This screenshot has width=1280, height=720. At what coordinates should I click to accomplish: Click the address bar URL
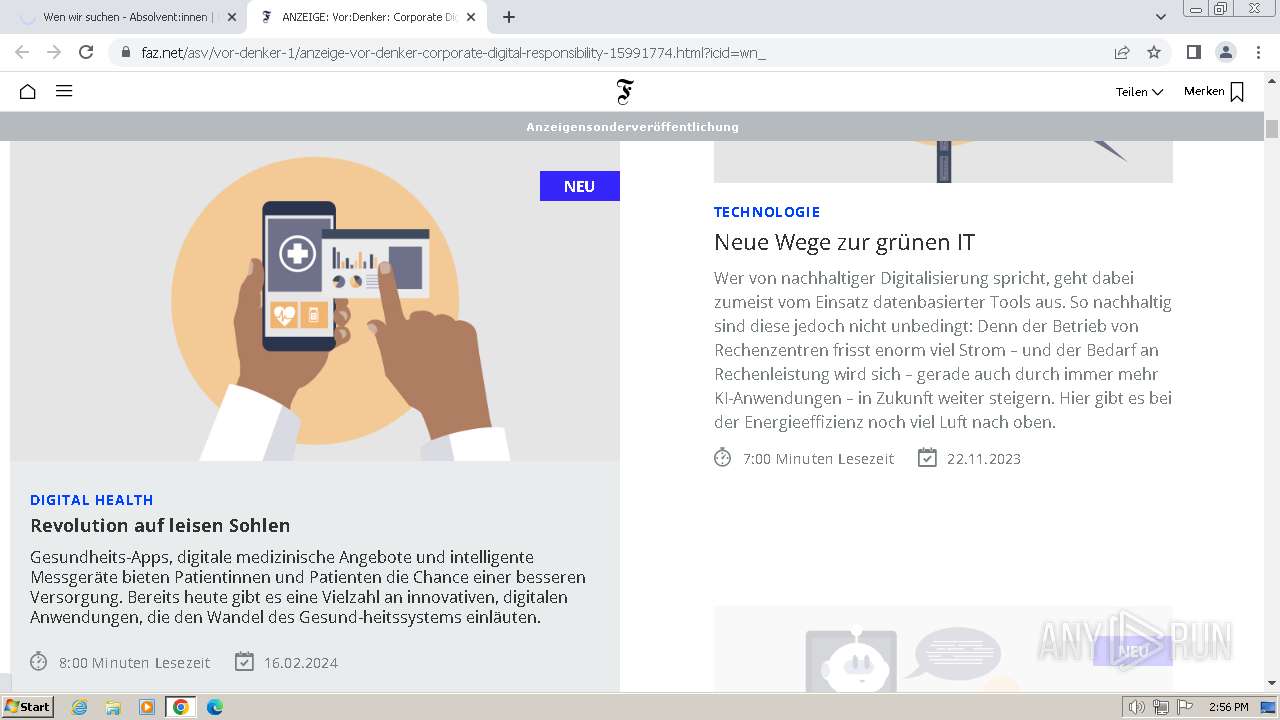pyautogui.click(x=453, y=53)
